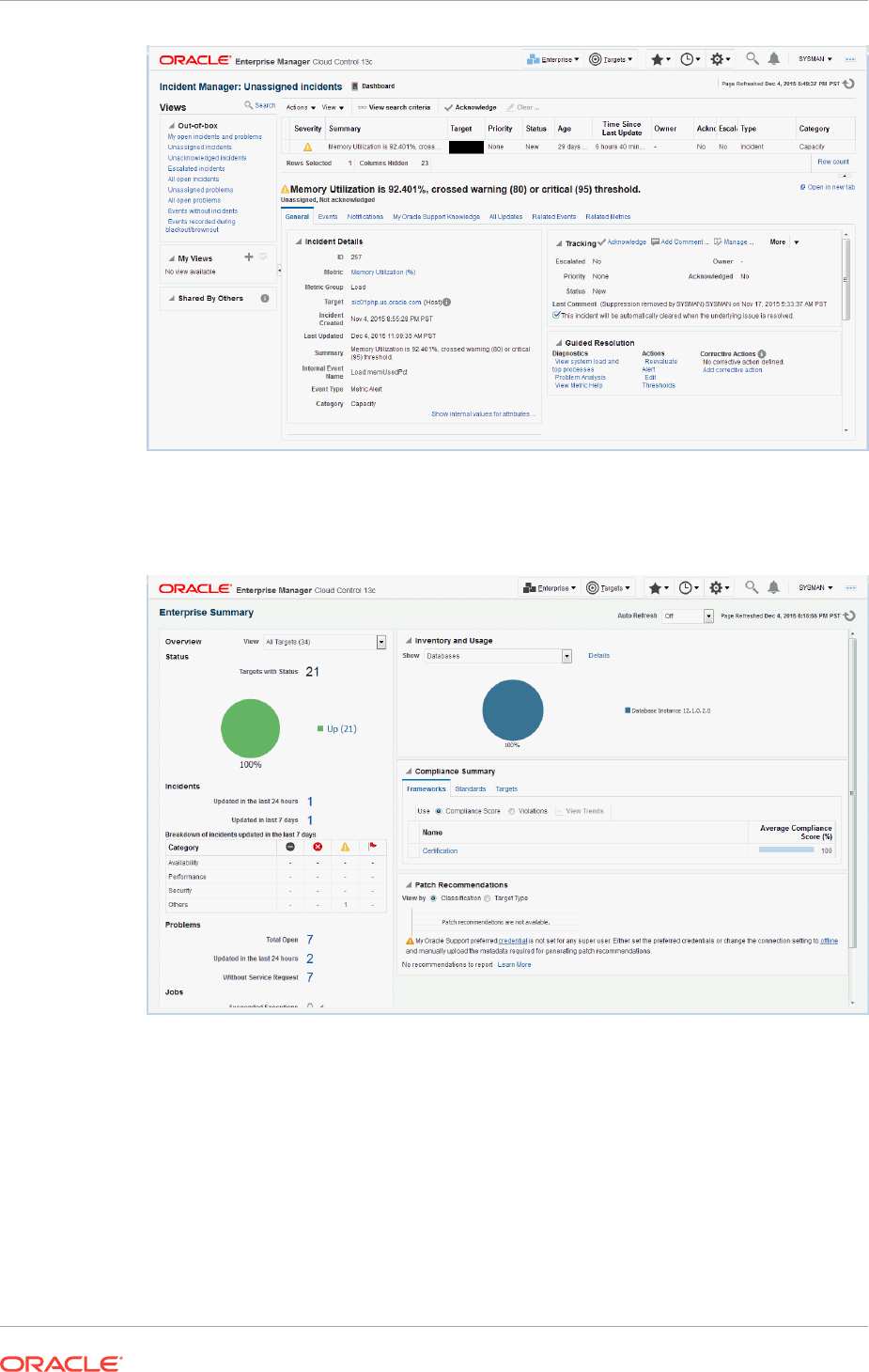This screenshot has height=1372, width=869.
Task: Toggle the auto-clear incident checkbox
Action: (556, 316)
